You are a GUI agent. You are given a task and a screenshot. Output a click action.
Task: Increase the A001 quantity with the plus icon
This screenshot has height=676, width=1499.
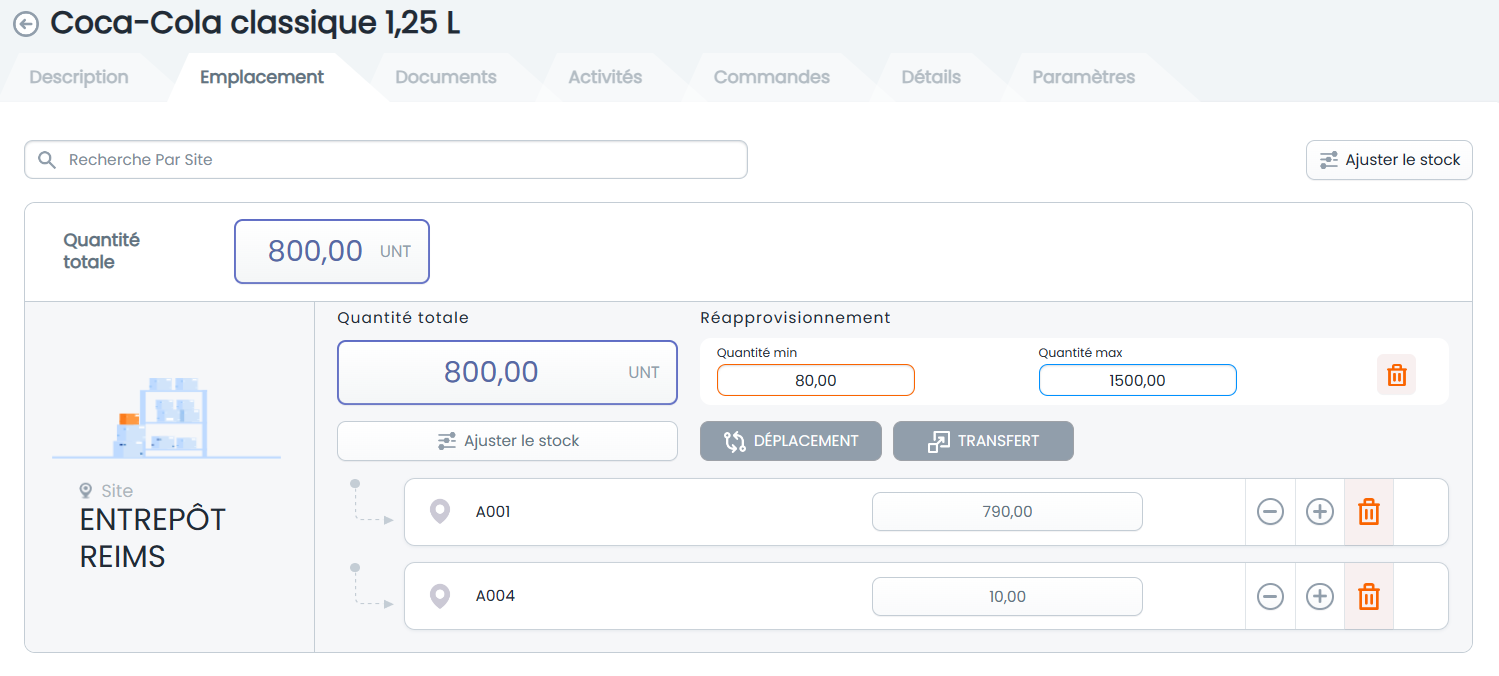pos(1320,512)
